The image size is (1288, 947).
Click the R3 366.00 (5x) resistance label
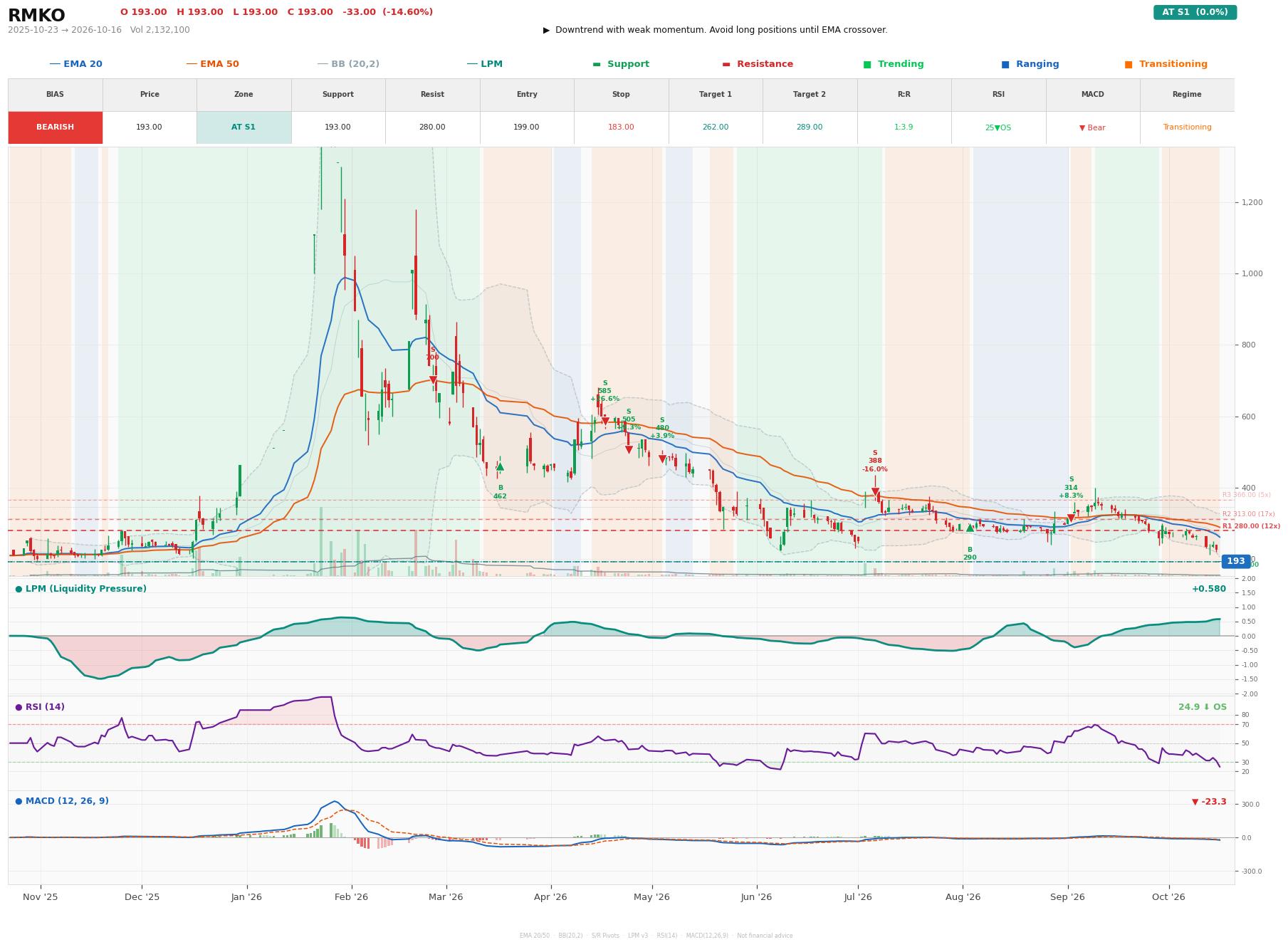click(x=1246, y=495)
